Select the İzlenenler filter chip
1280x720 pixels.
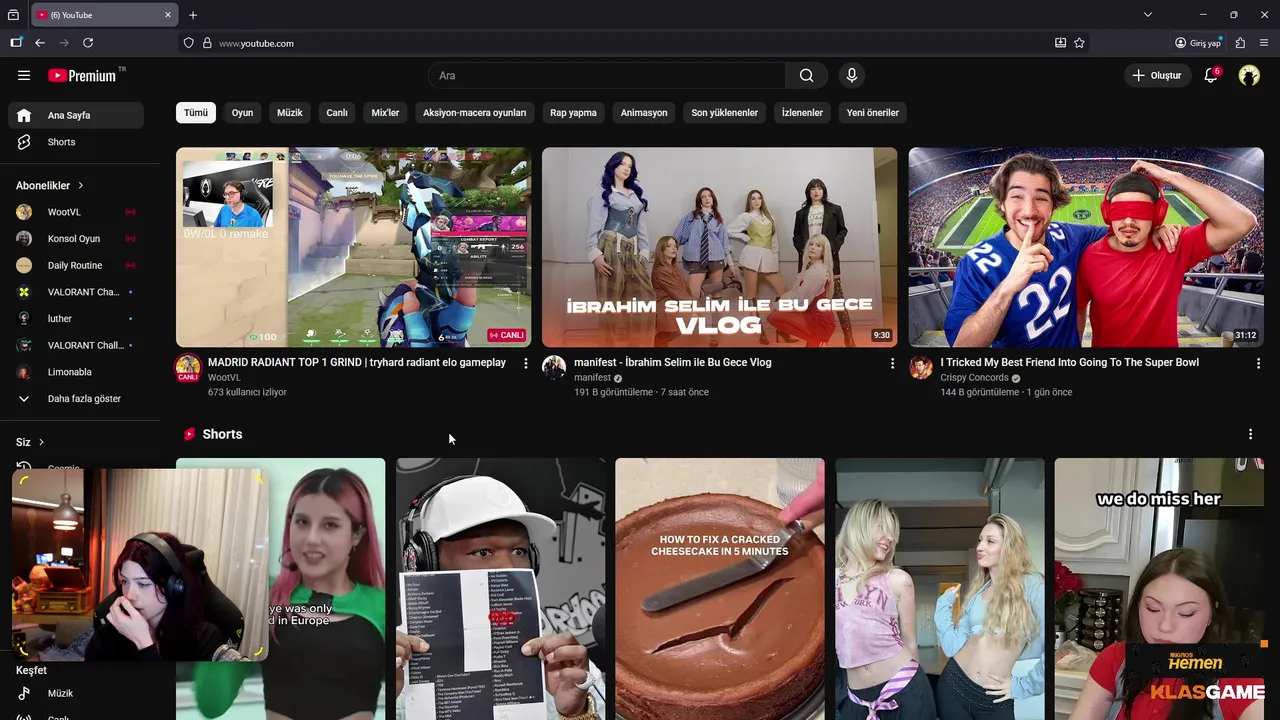[x=802, y=113]
